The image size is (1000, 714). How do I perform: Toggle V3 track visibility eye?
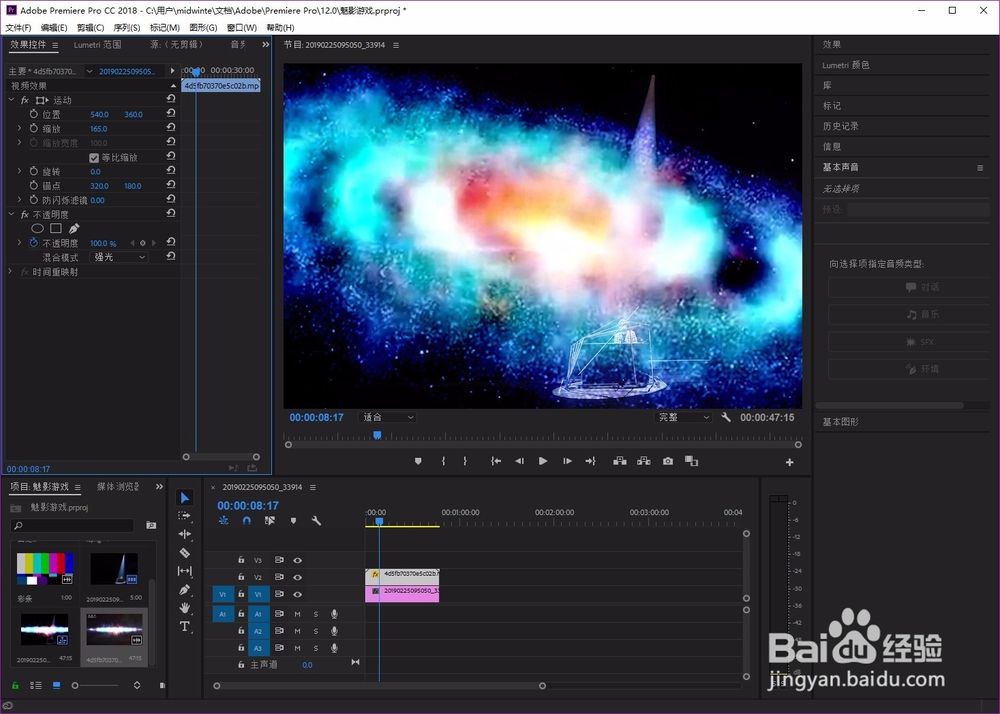(x=297, y=560)
